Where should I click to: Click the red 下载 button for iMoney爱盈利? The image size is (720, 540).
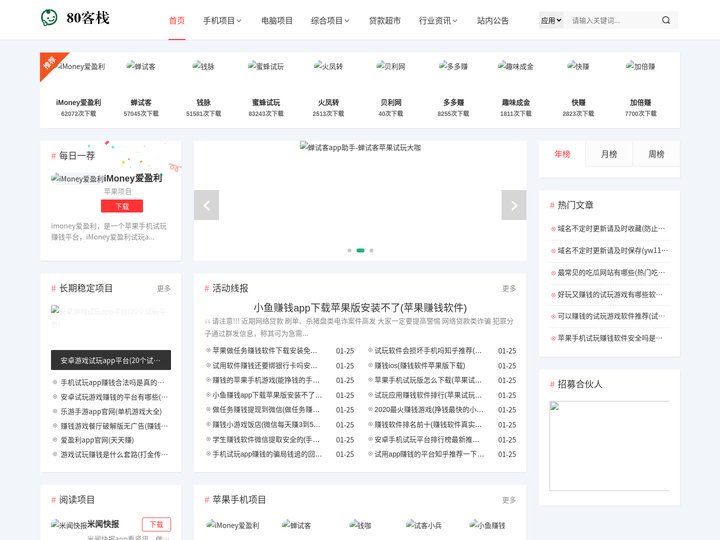coord(122,206)
